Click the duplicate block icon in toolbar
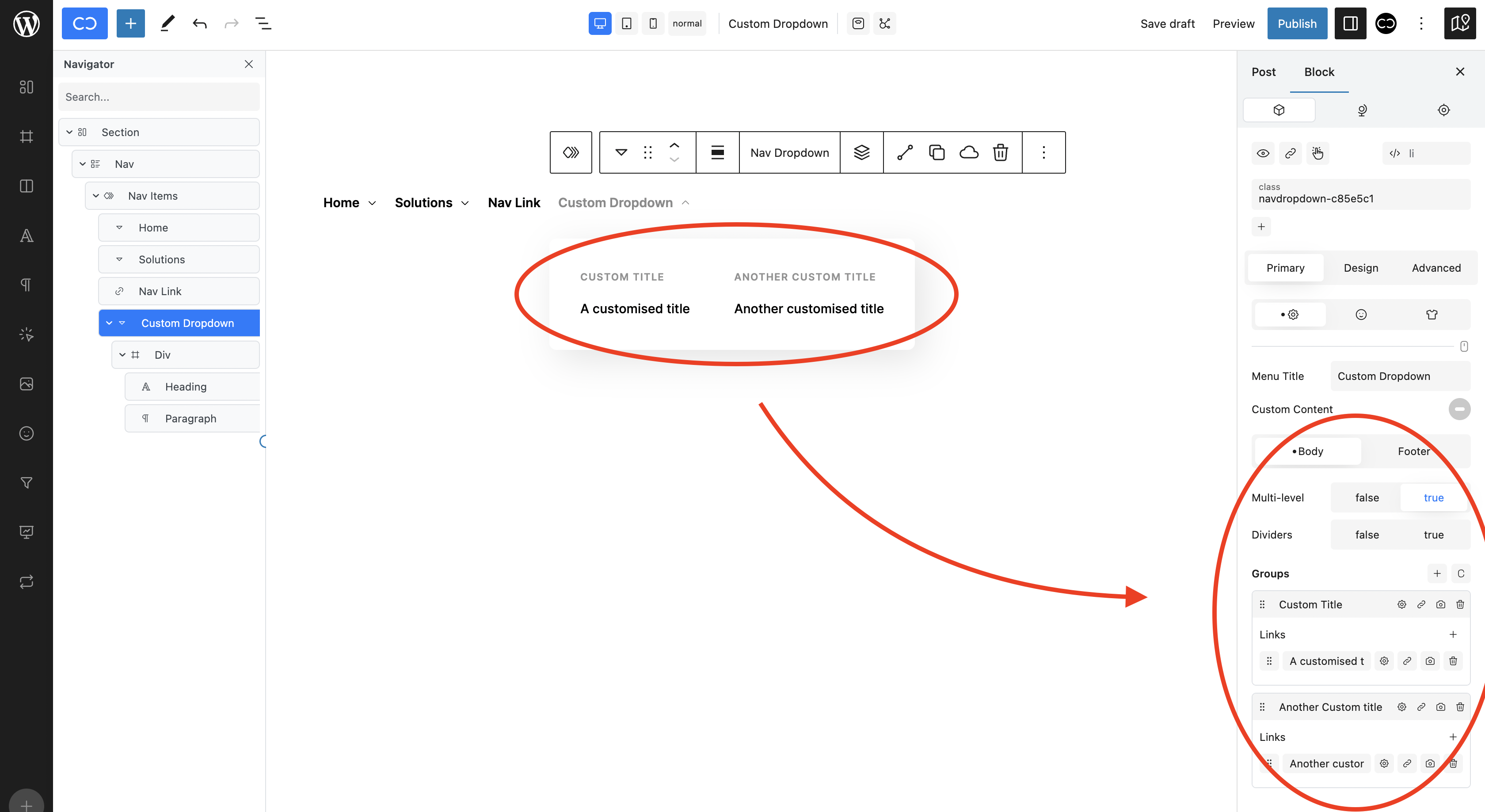The height and width of the screenshot is (812, 1485). click(937, 152)
